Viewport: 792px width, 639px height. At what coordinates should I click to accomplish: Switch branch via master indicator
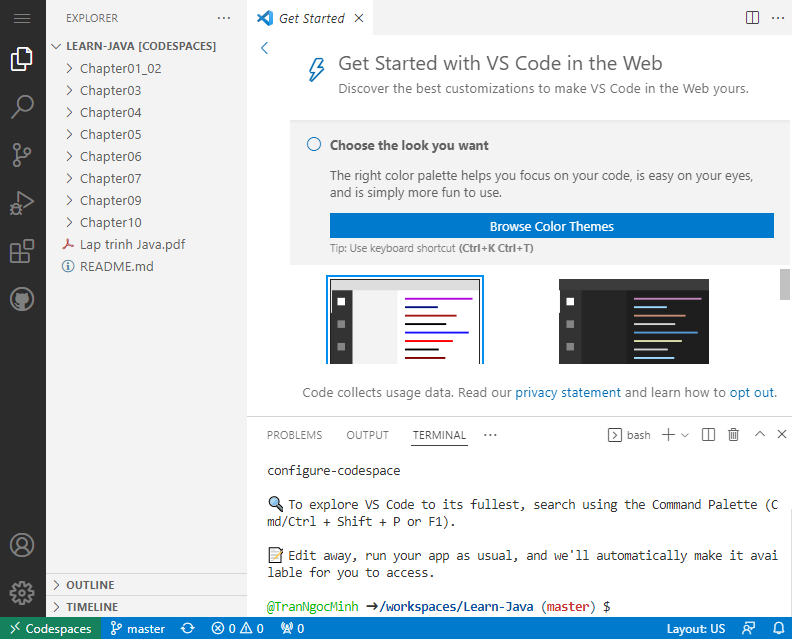coord(137,628)
